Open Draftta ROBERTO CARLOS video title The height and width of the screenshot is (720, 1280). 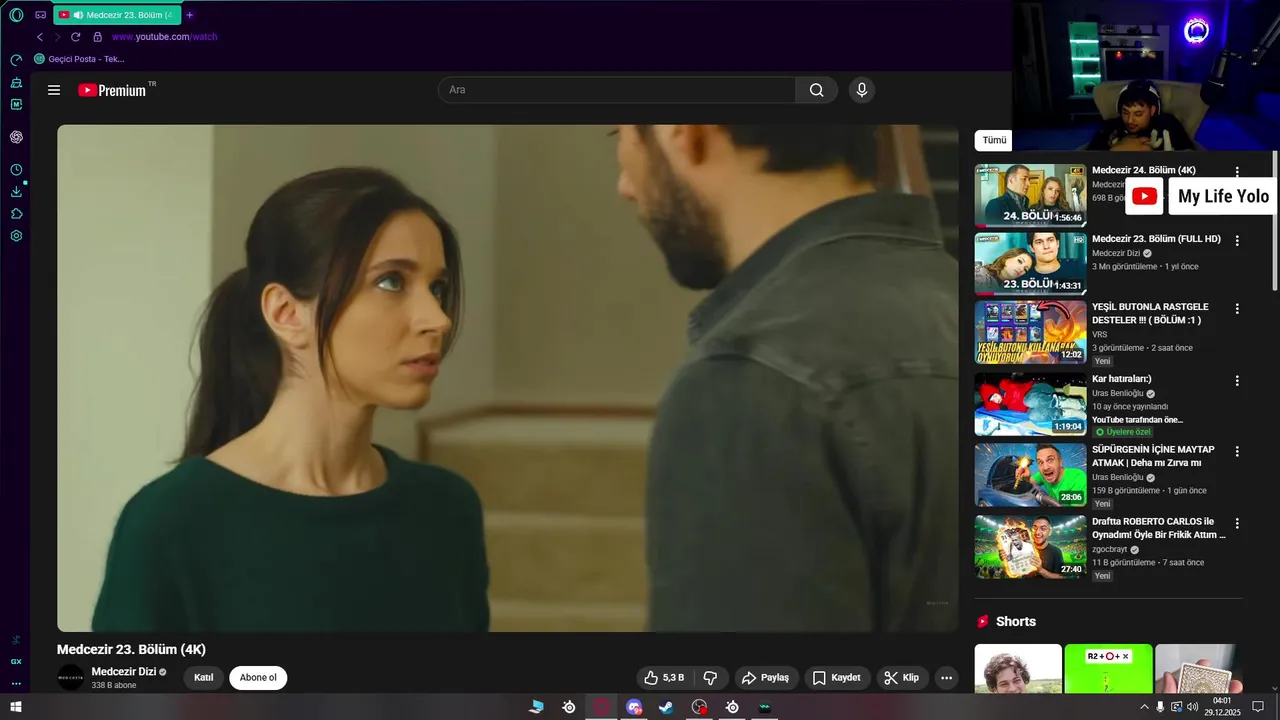(x=1158, y=528)
